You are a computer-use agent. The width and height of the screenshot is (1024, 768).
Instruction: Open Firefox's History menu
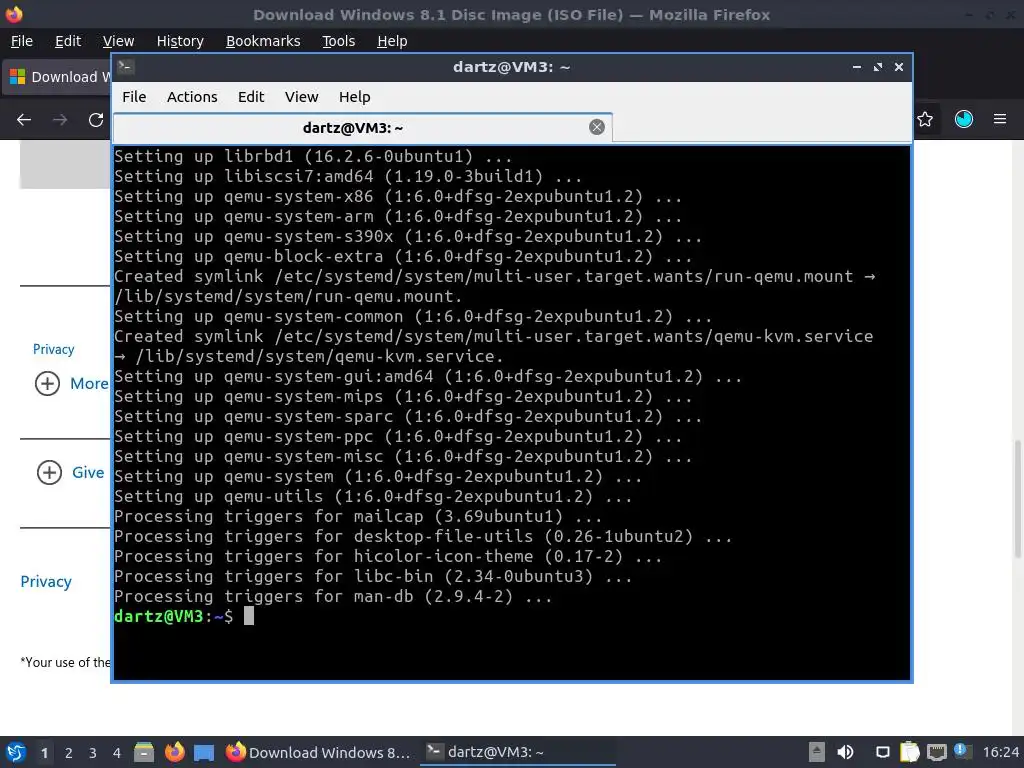[x=180, y=41]
